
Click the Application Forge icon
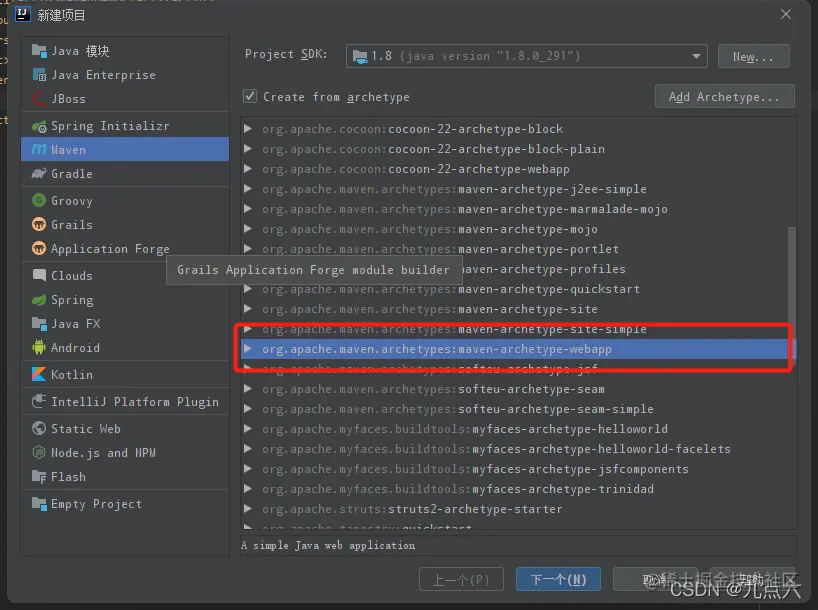[39, 248]
